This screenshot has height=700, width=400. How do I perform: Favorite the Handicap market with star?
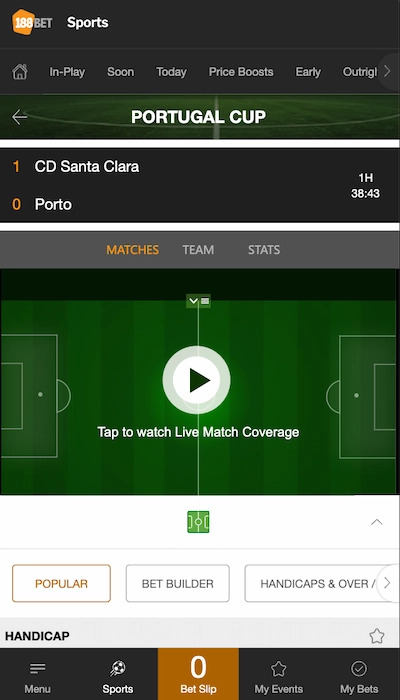click(x=377, y=636)
